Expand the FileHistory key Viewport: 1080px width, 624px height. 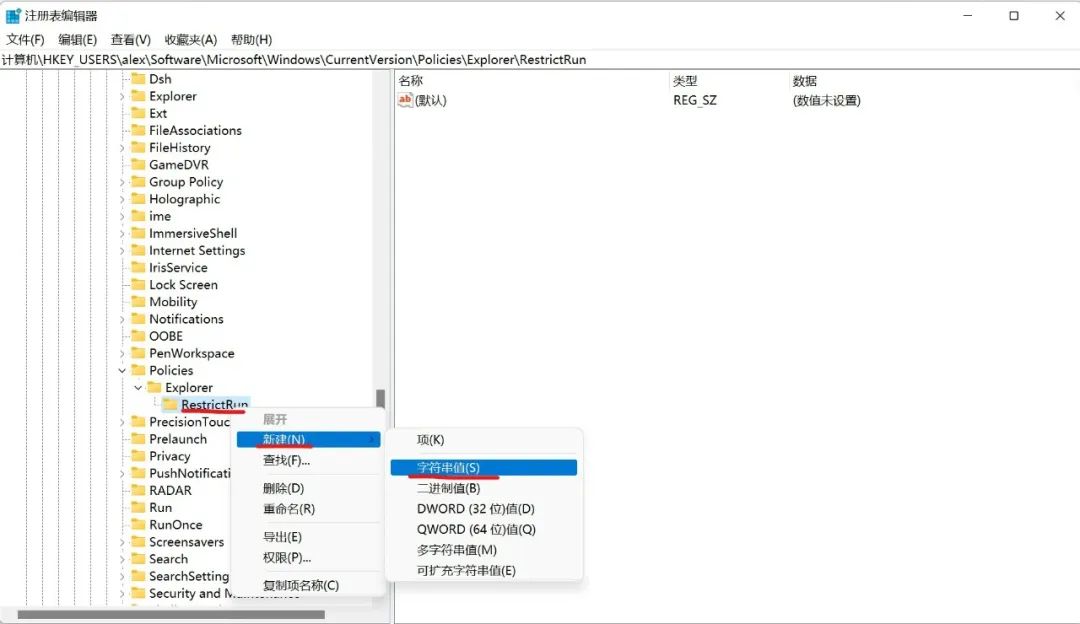coord(123,147)
